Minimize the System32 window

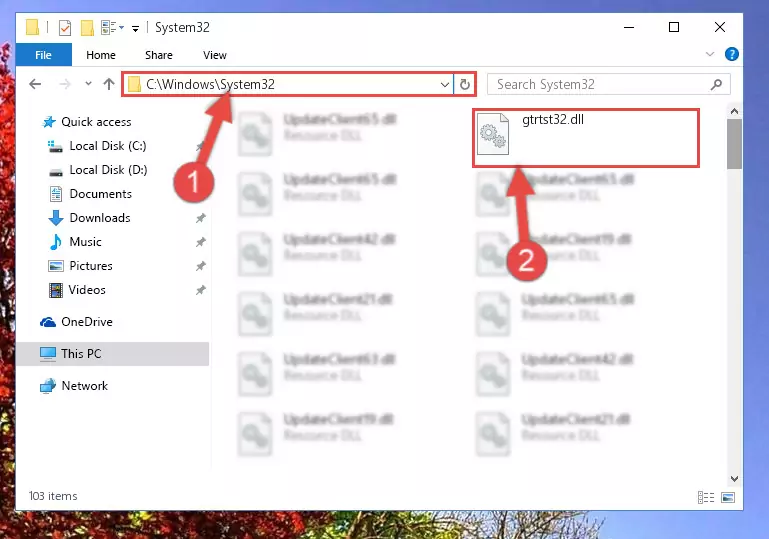point(629,27)
